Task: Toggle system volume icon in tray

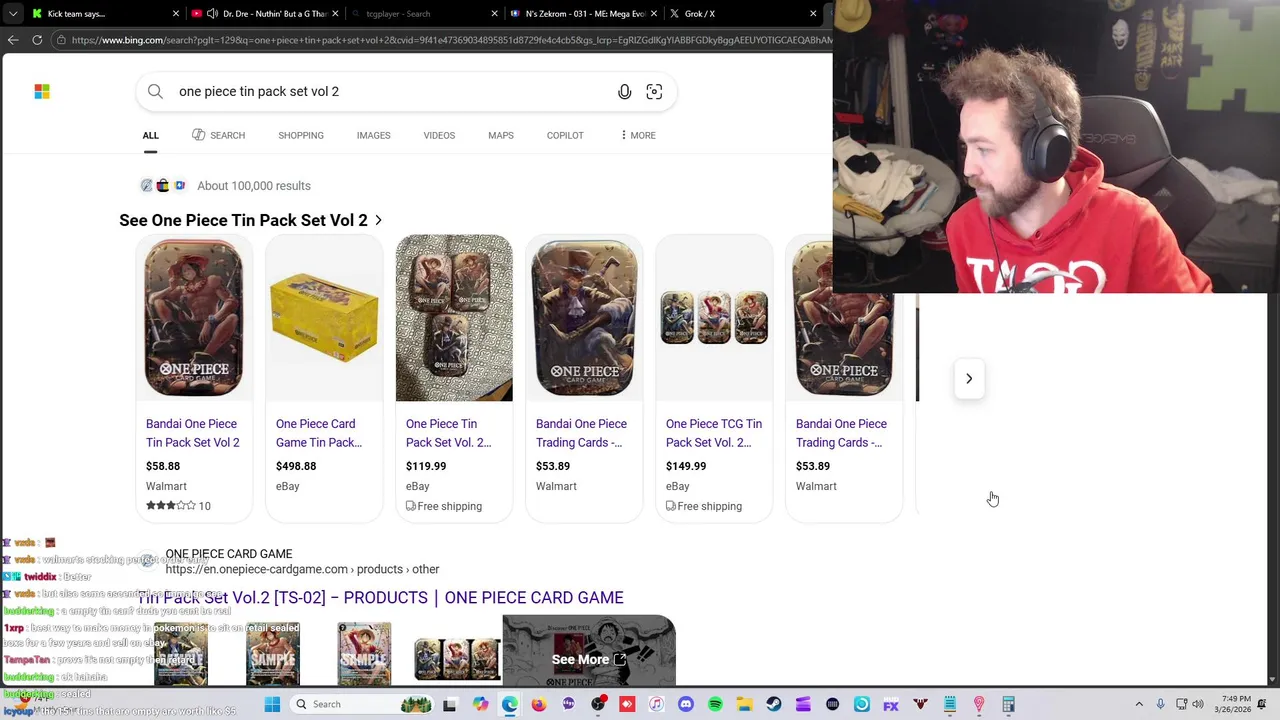Action: coord(1198,705)
